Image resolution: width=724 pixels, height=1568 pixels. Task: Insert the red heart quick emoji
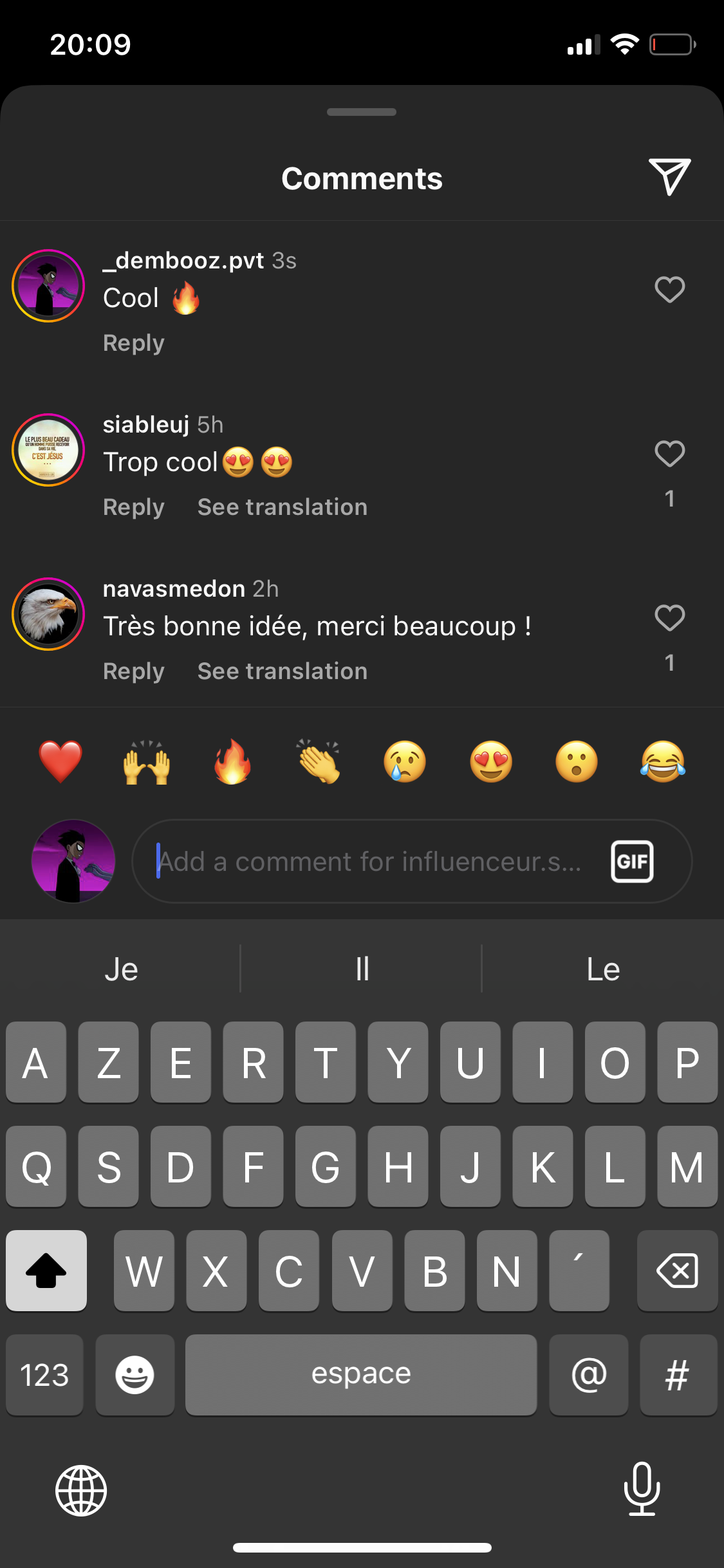point(60,761)
